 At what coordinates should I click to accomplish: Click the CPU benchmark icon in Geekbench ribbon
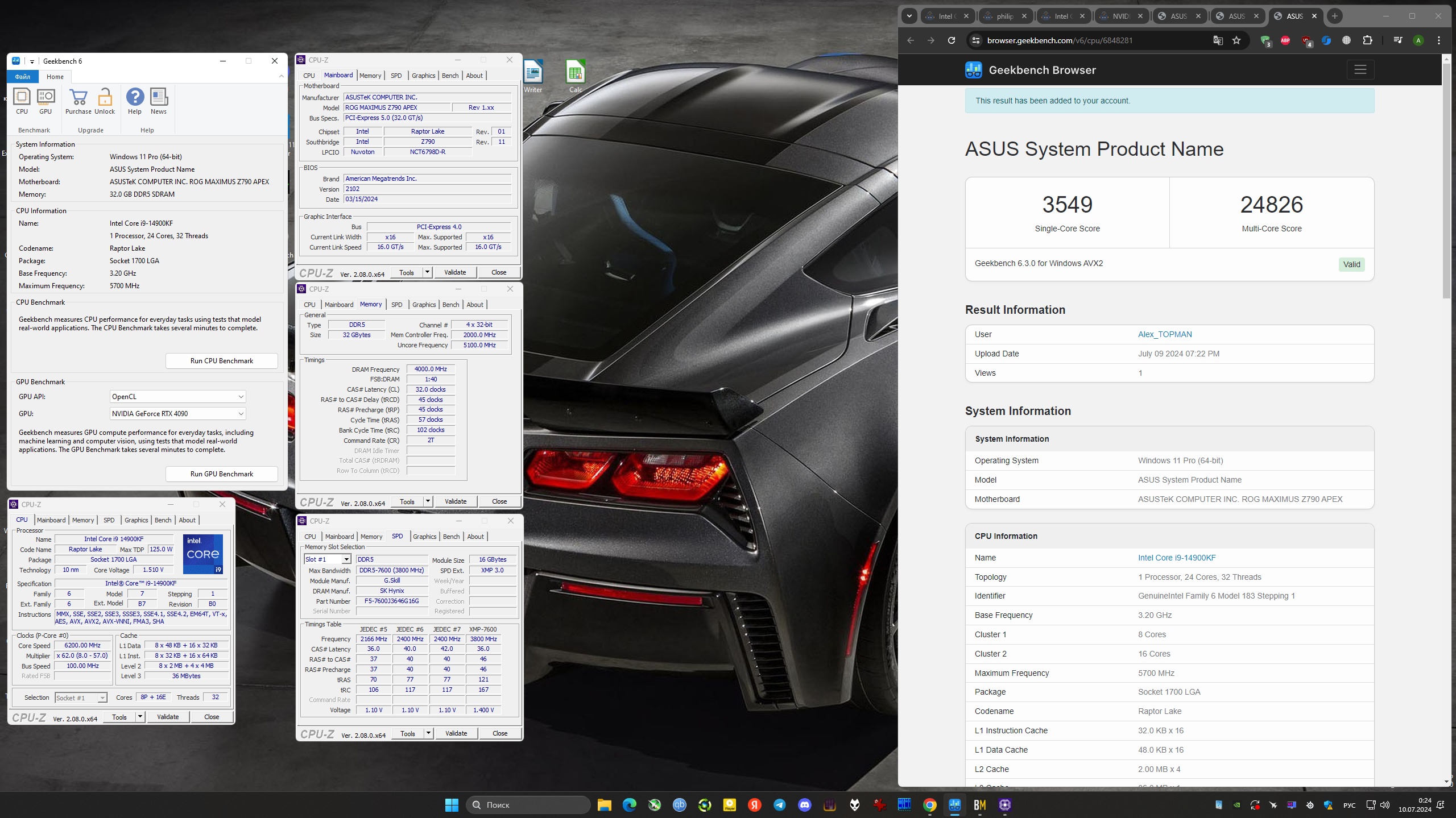[22, 101]
